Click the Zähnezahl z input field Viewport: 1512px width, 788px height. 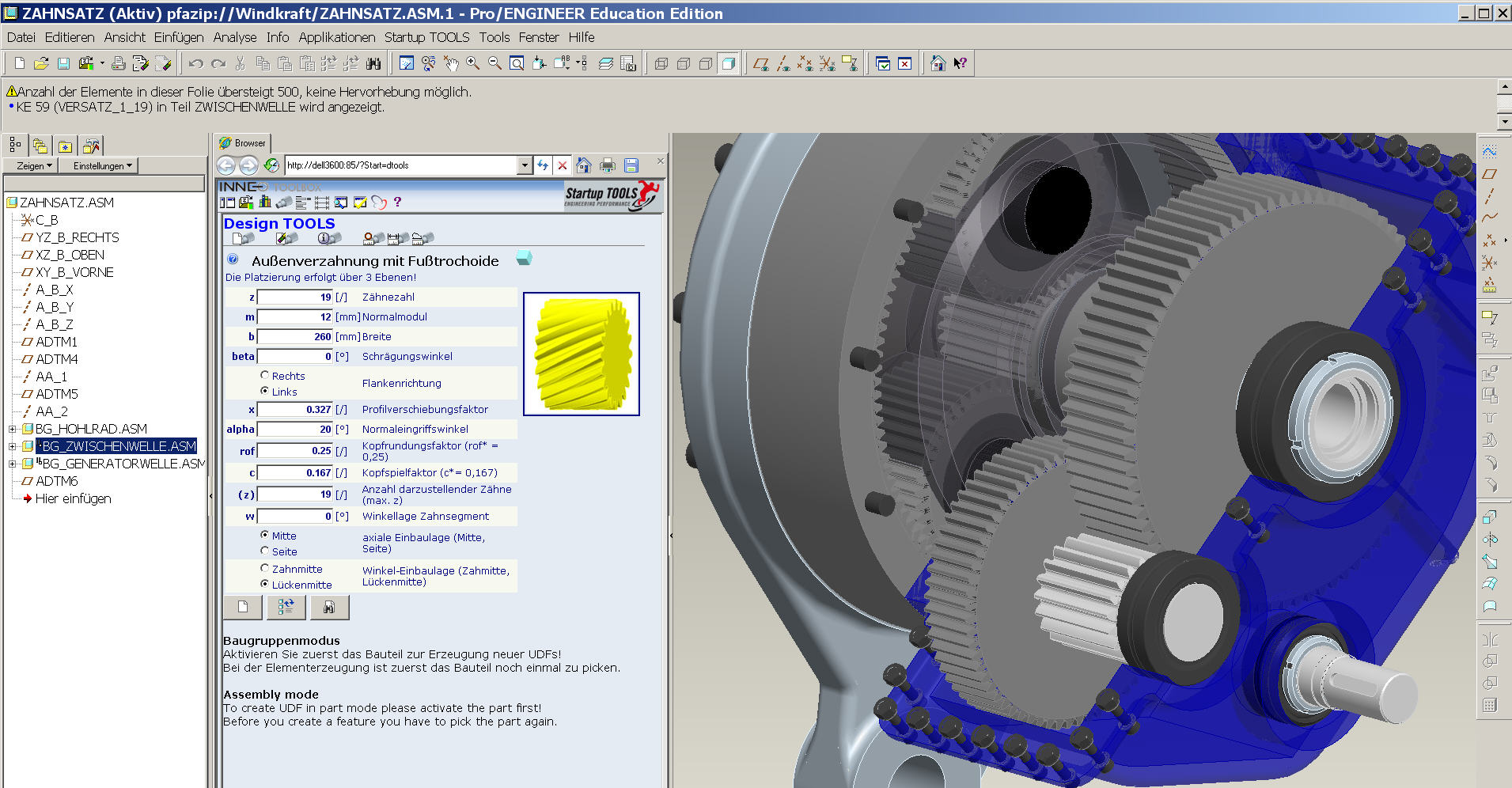coord(295,297)
